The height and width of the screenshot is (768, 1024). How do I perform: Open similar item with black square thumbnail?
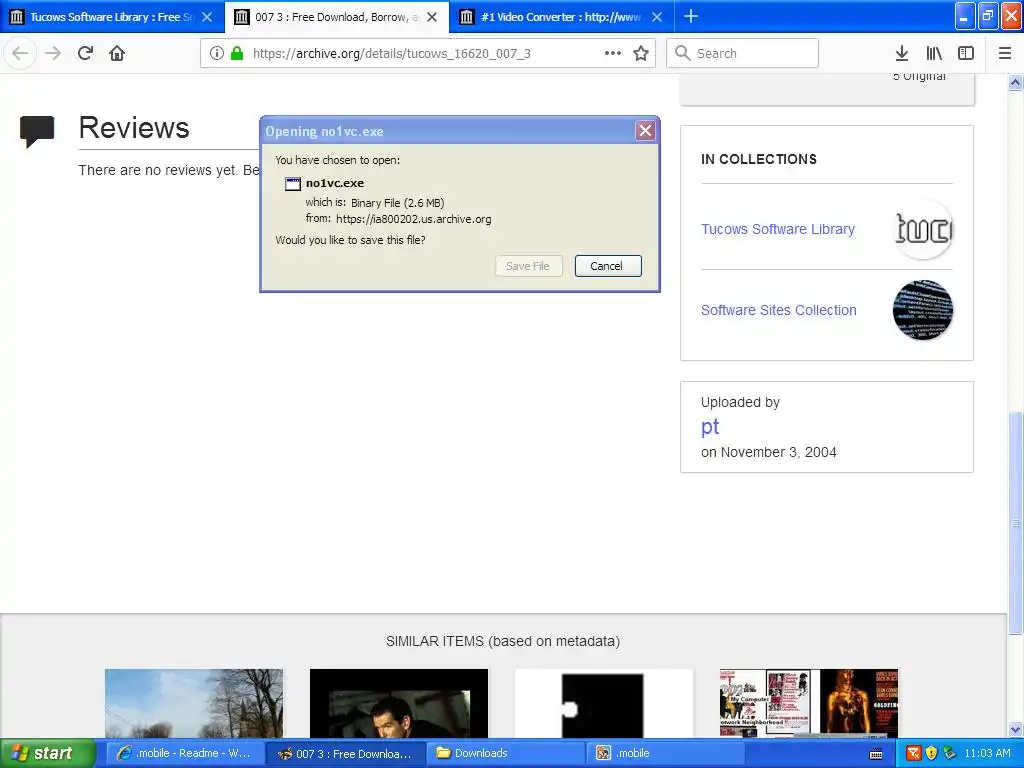pos(604,703)
